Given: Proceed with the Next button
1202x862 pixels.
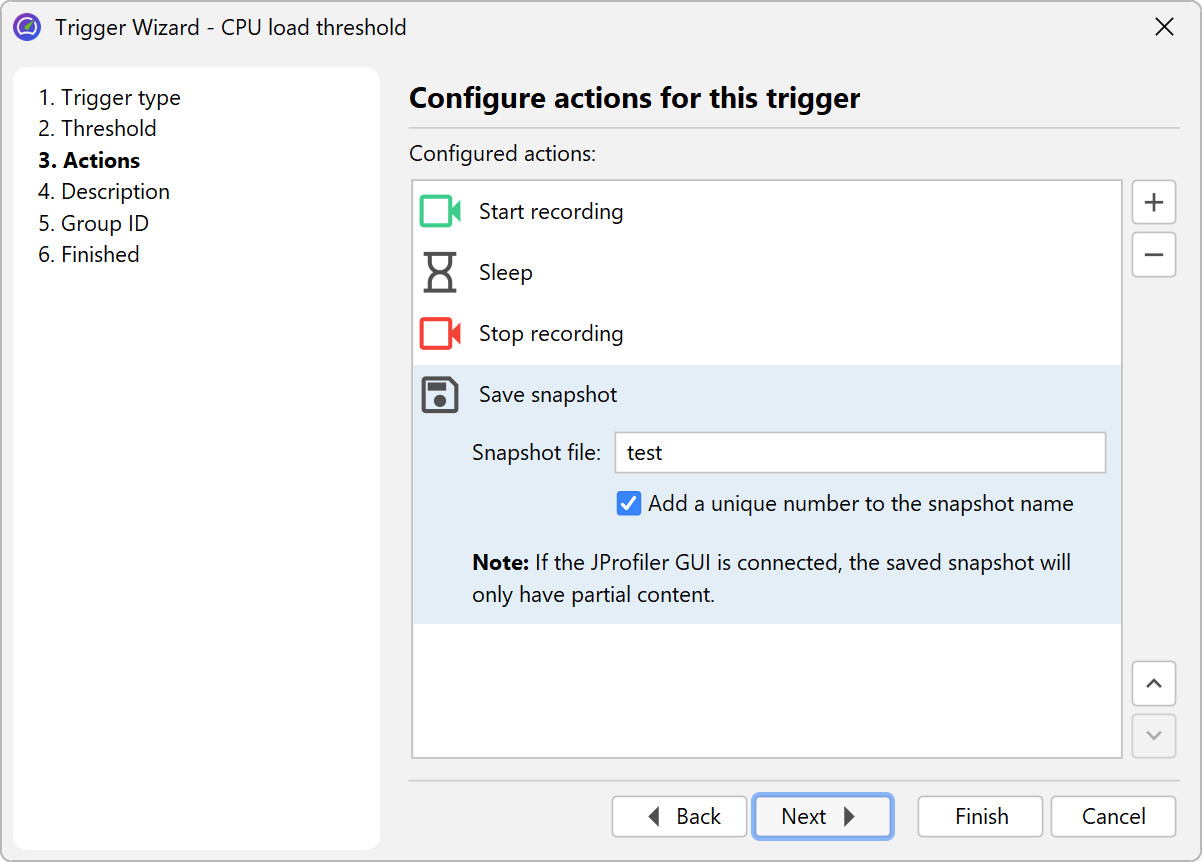Looking at the screenshot, I should point(822,817).
